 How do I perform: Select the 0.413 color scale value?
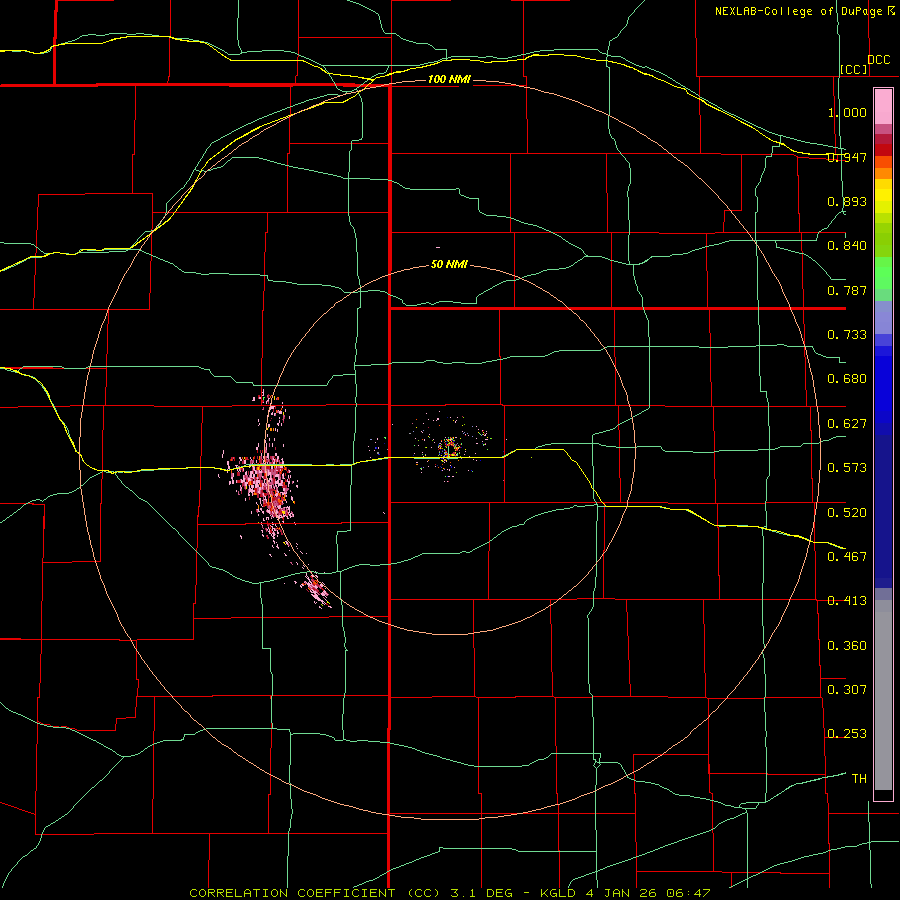[847, 601]
